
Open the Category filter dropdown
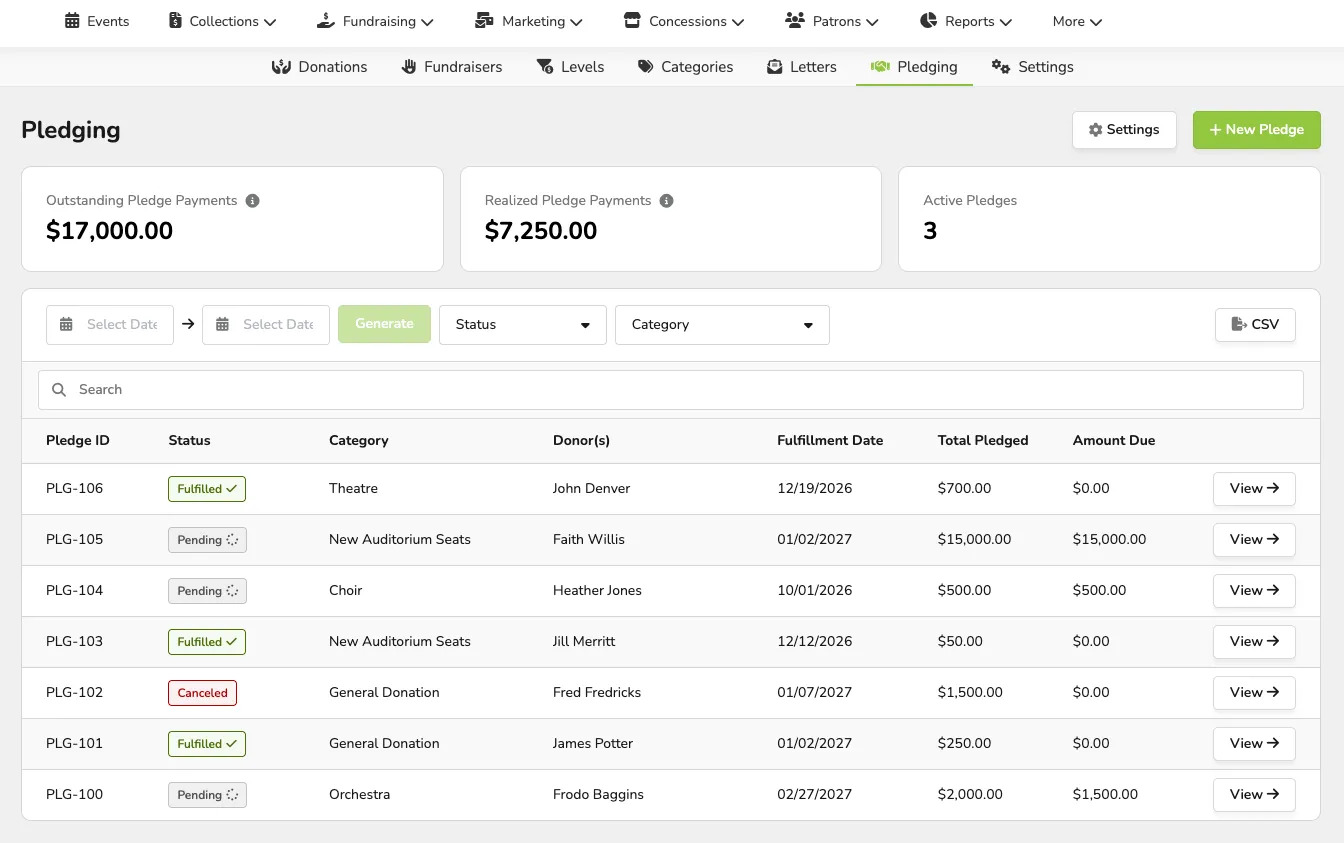pyautogui.click(x=722, y=325)
